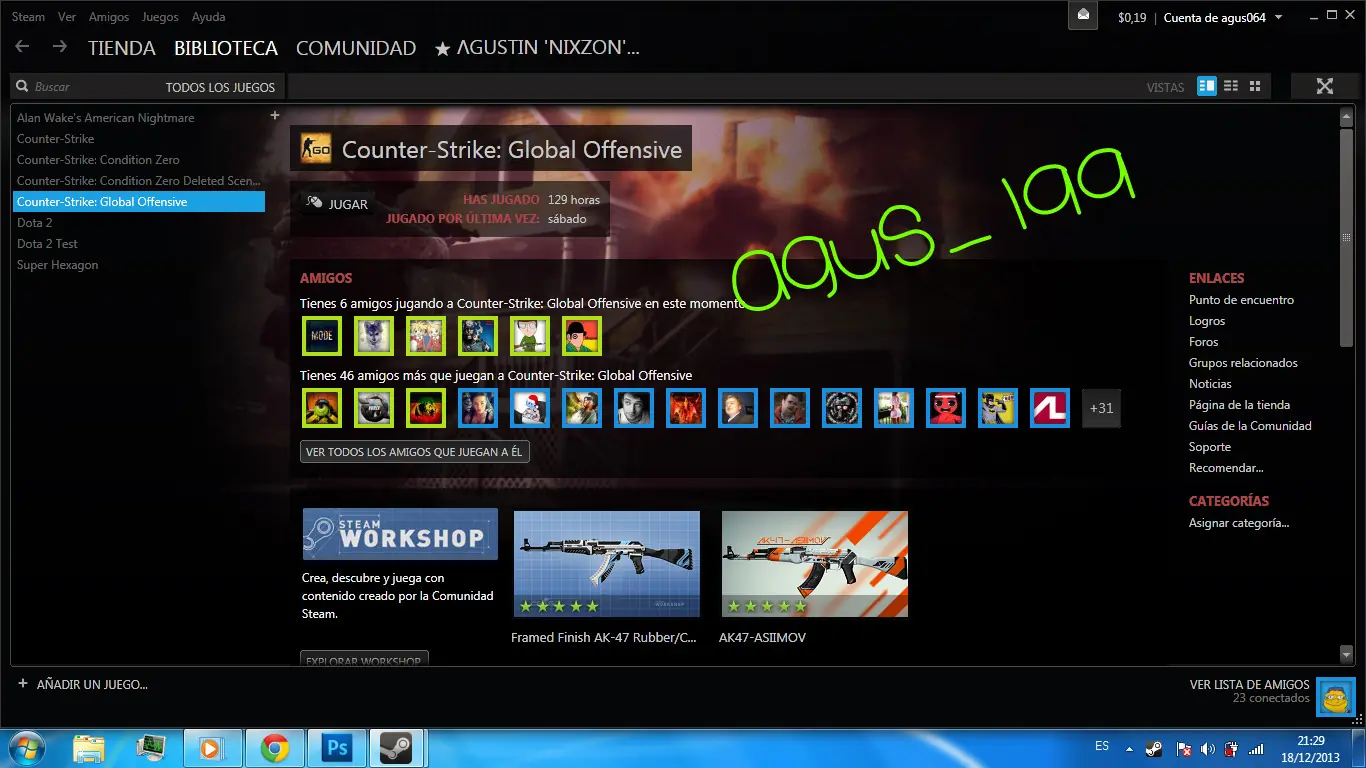Open the friends list avatar icon
The height and width of the screenshot is (768, 1366).
pos(1335,697)
